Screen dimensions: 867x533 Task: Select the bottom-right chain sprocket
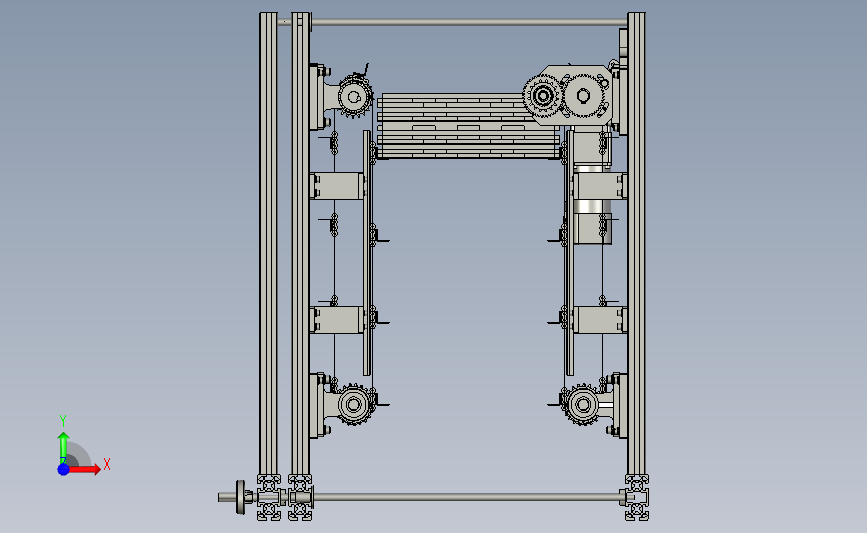(582, 405)
